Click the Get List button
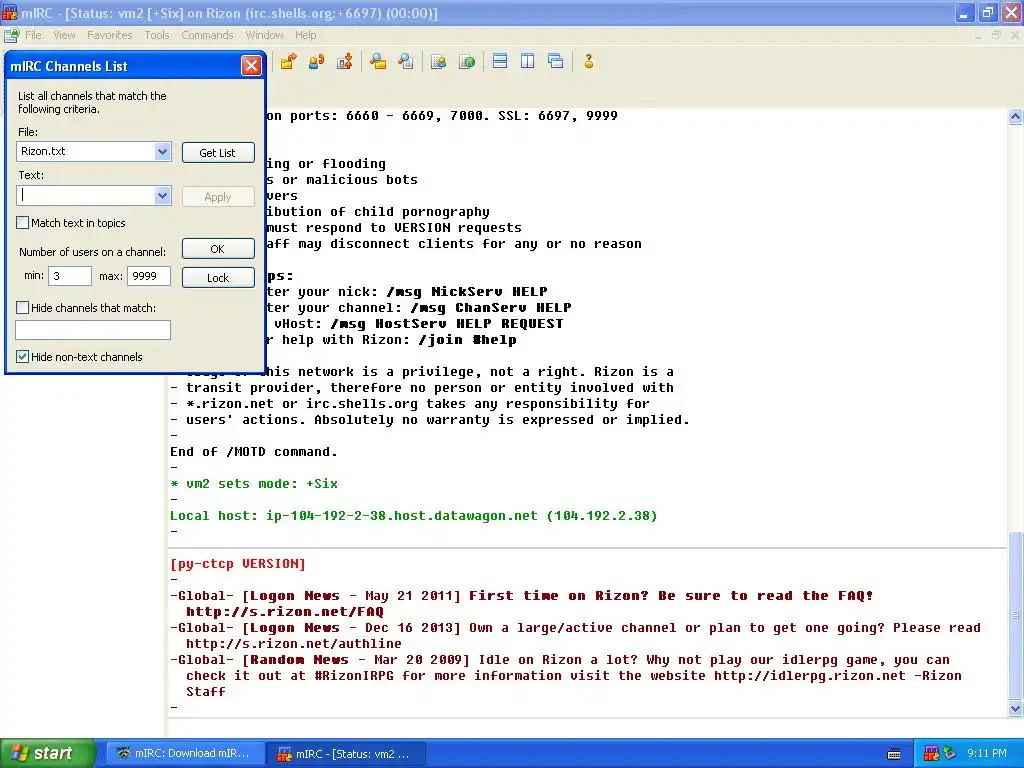Viewport: 1024px width, 768px height. (218, 153)
